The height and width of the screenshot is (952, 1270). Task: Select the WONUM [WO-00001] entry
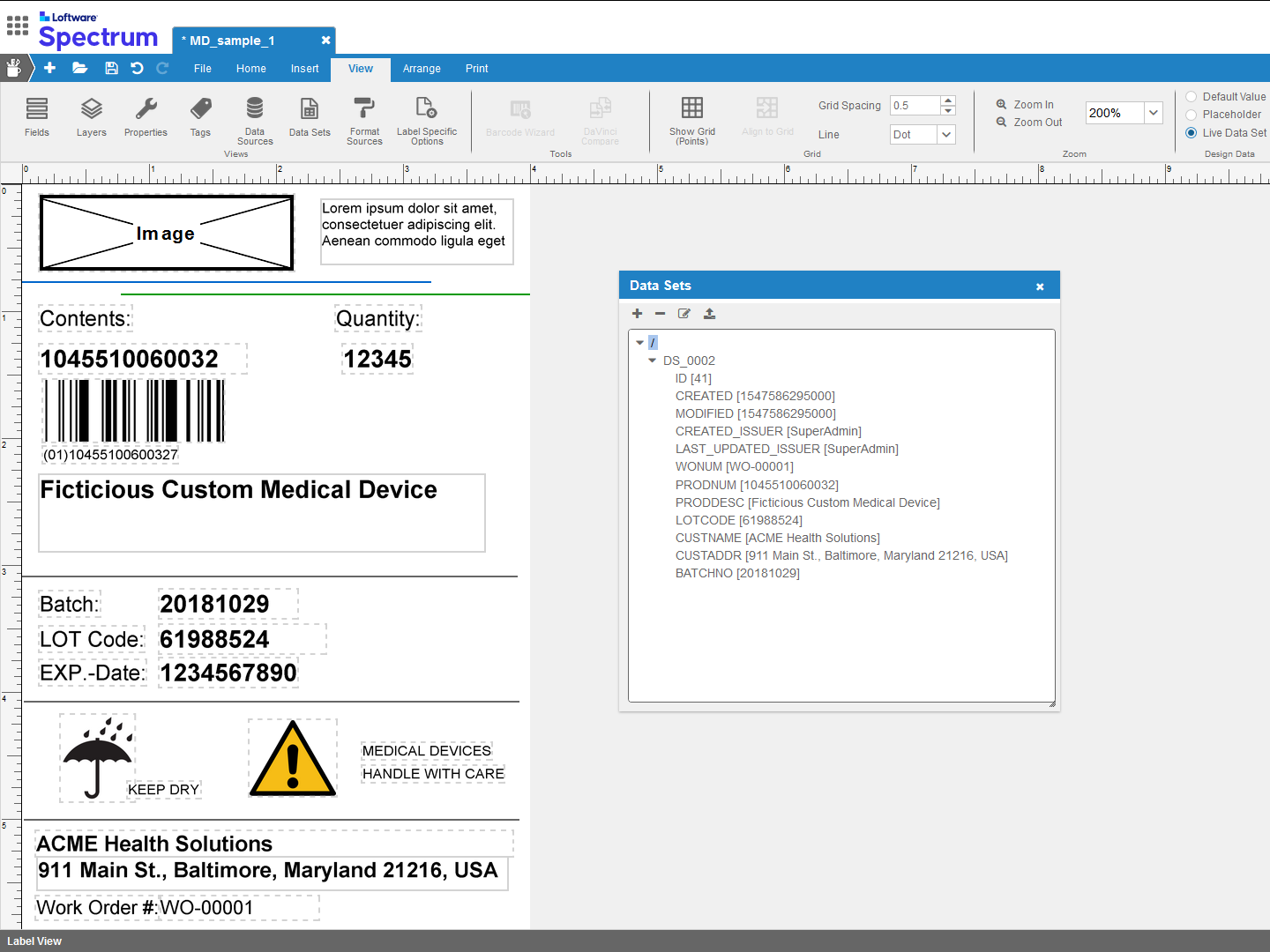[735, 466]
